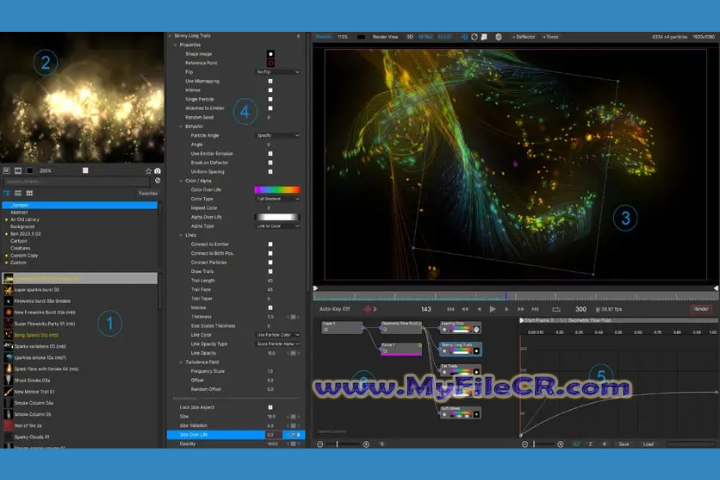Open the Color Type dropdown
The width and height of the screenshot is (720, 480).
coord(278,199)
